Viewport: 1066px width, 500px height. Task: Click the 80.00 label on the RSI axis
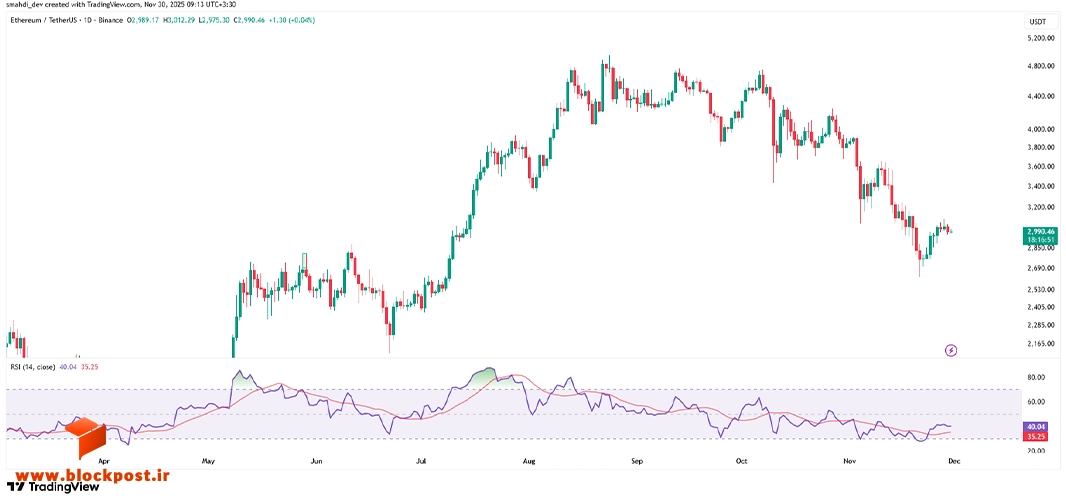[x=1036, y=376]
